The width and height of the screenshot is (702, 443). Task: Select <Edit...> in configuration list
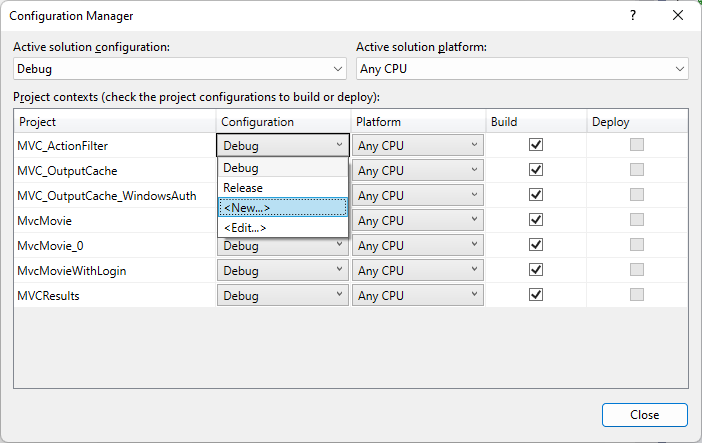tap(283, 228)
